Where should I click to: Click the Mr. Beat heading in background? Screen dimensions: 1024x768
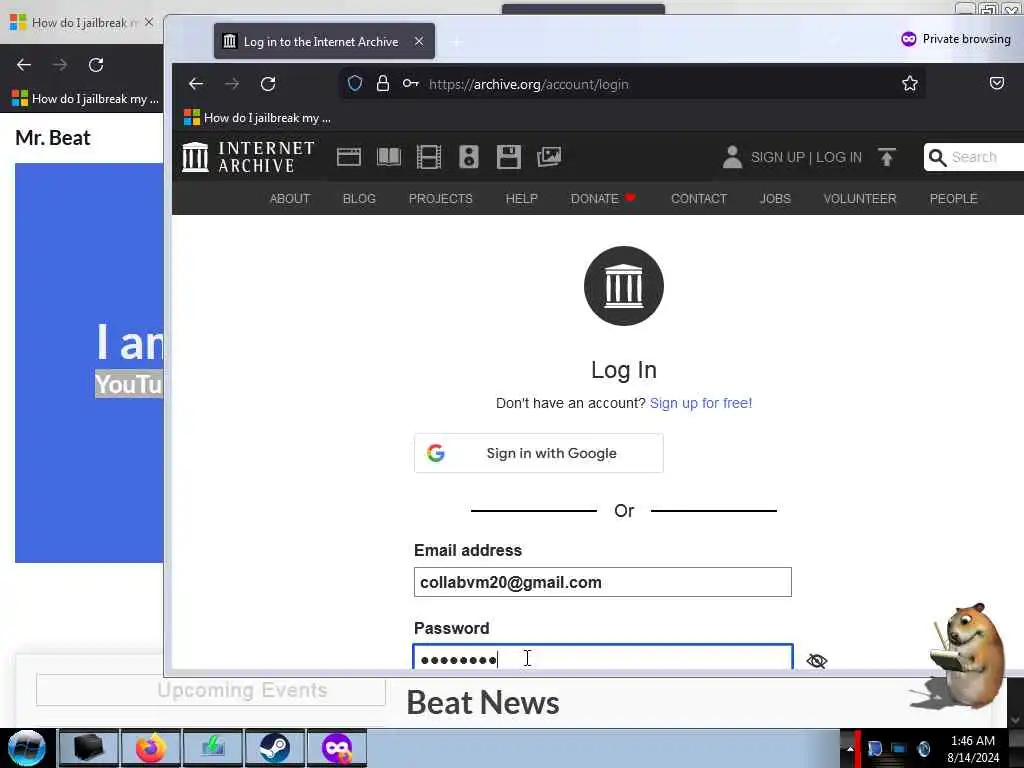pyautogui.click(x=53, y=138)
